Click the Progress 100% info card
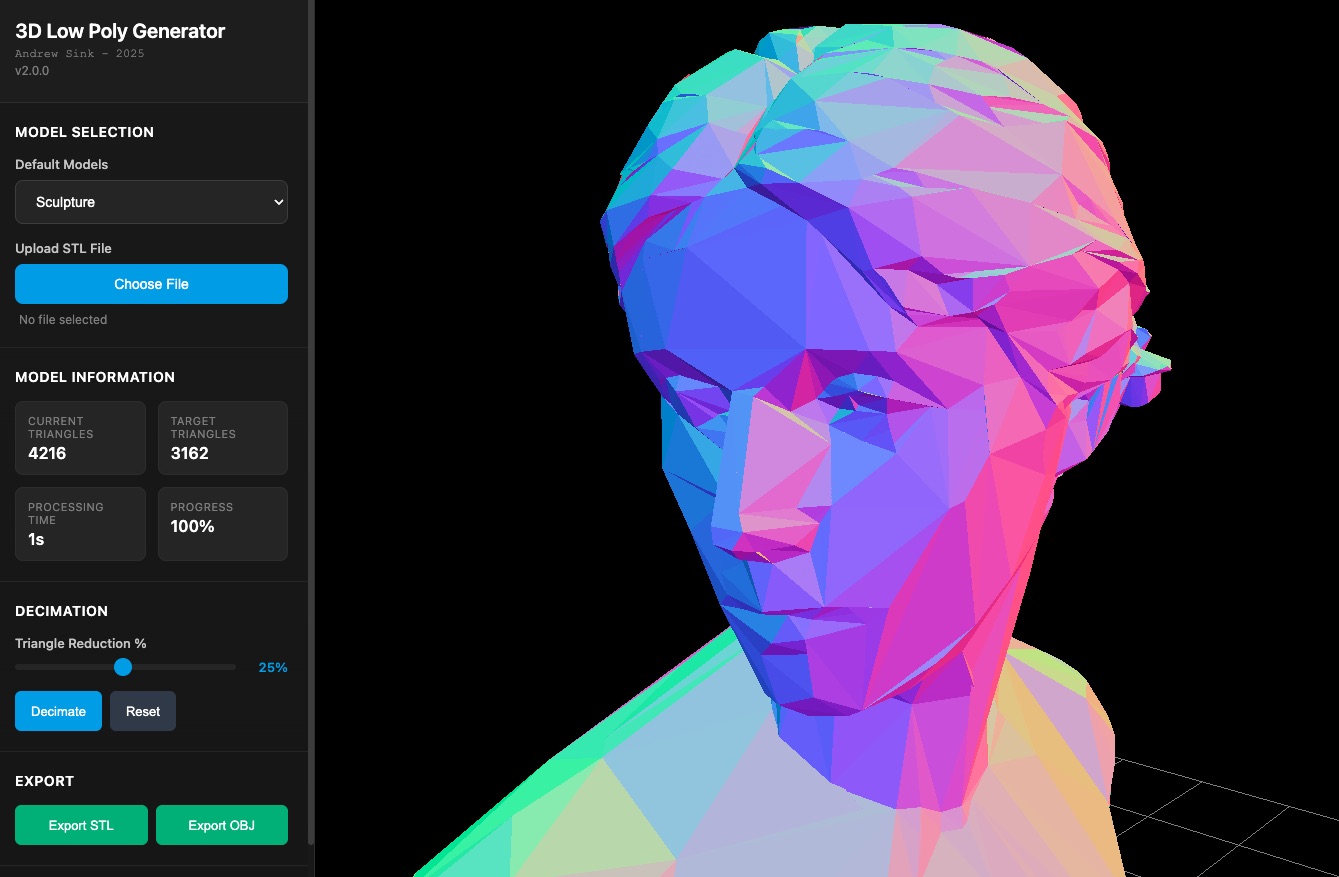Screen dimensions: 1339x877 click(x=222, y=524)
